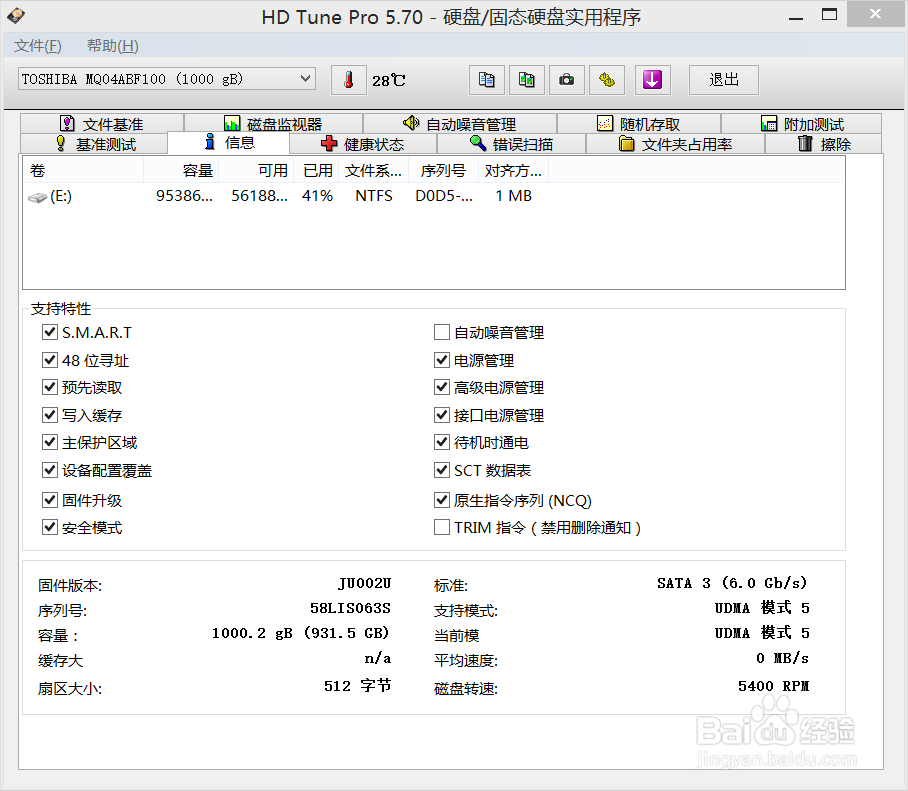Screen dimensions: 908x791
Task: Switch to the 自动噪音管理 tab
Action: 460,124
